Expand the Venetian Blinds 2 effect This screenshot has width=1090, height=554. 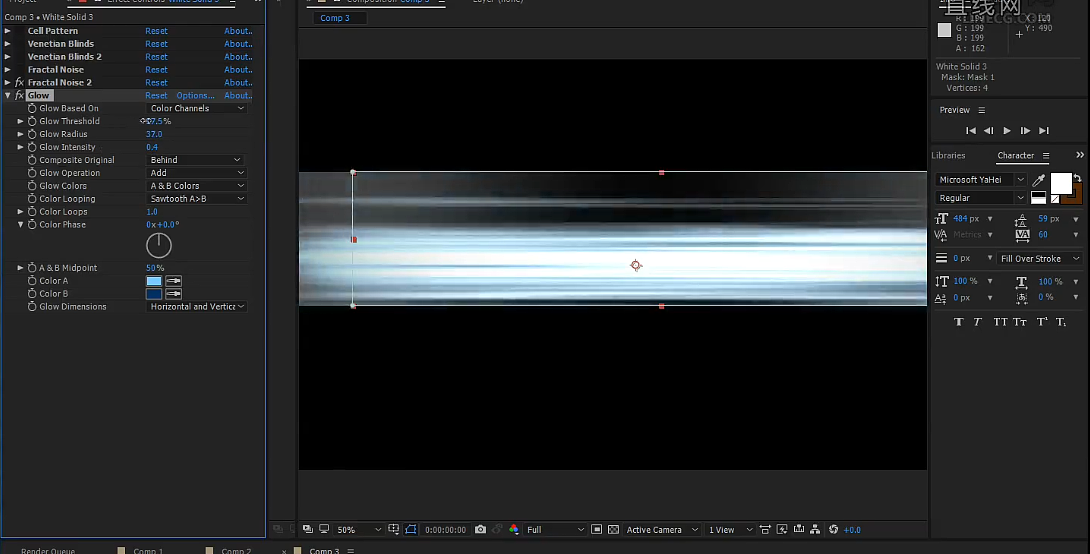[7, 56]
